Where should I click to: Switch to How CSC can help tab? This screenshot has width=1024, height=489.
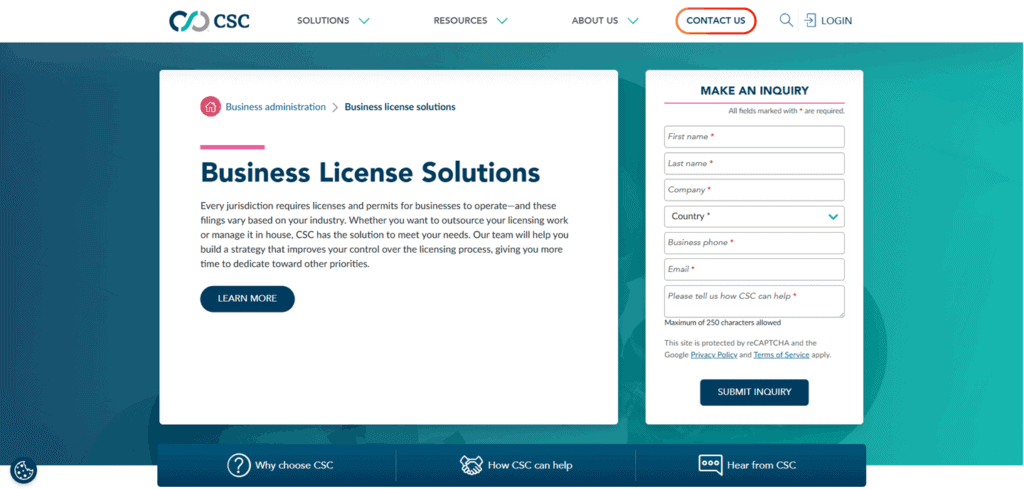pos(515,465)
